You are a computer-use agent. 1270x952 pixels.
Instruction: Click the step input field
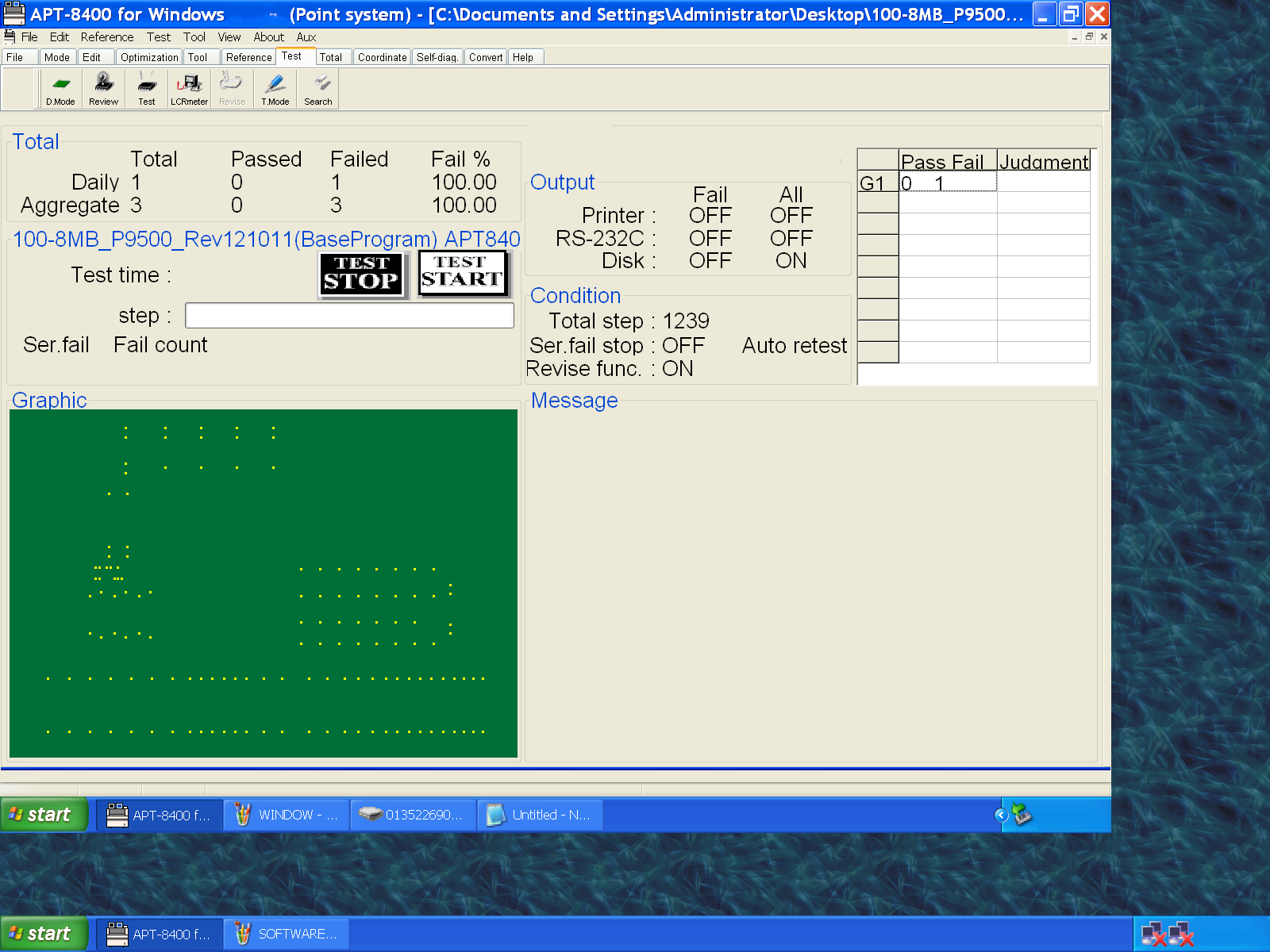349,316
